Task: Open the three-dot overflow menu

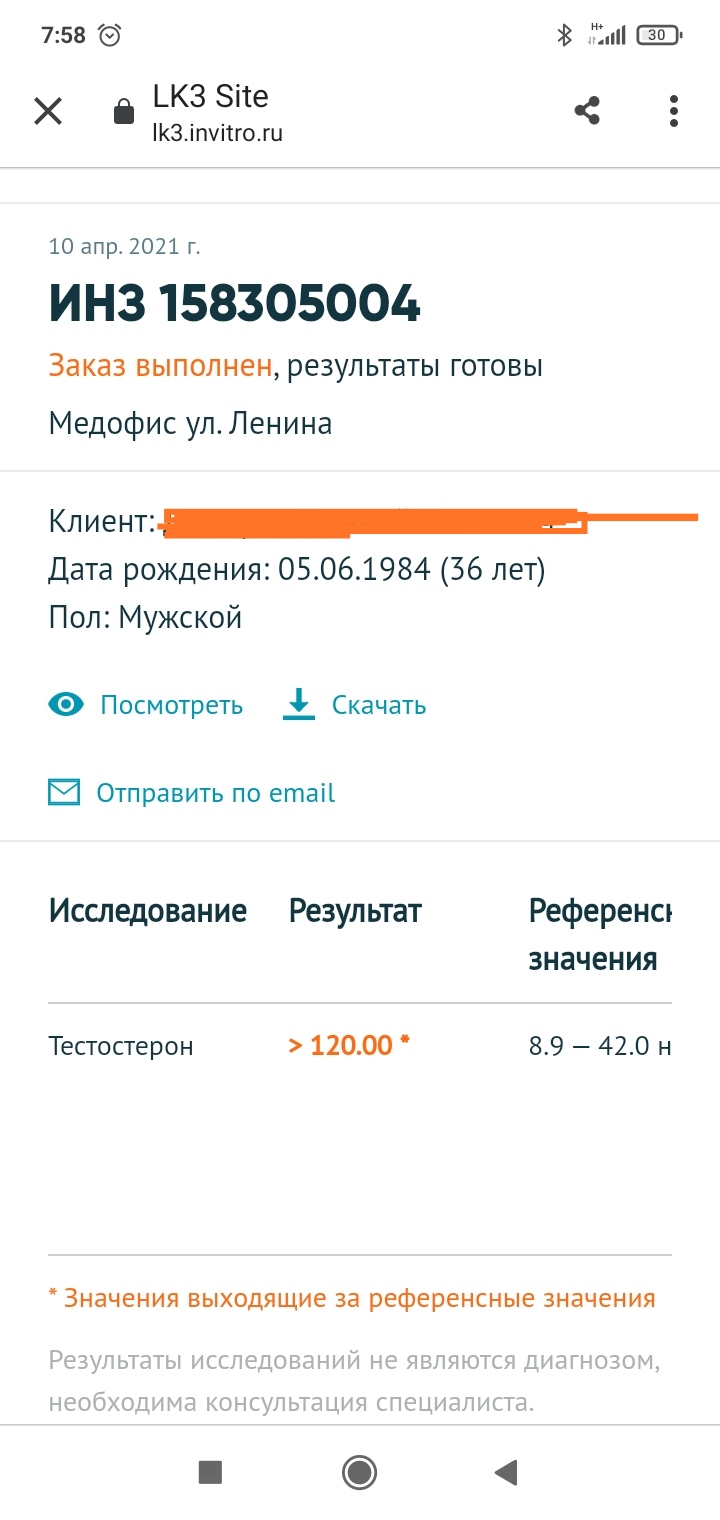Action: pyautogui.click(x=674, y=111)
